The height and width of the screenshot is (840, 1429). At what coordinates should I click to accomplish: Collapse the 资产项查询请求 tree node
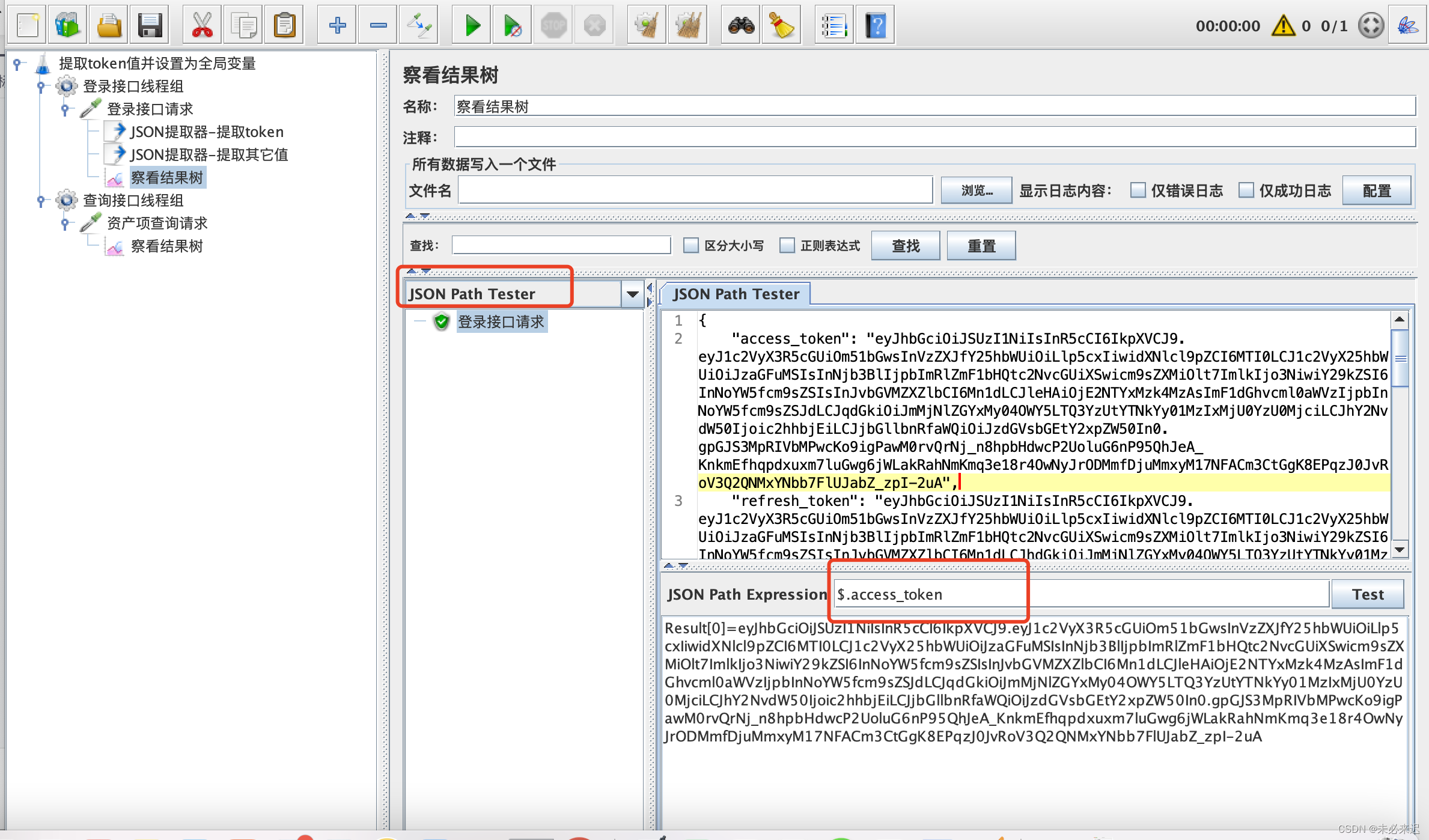coord(65,224)
